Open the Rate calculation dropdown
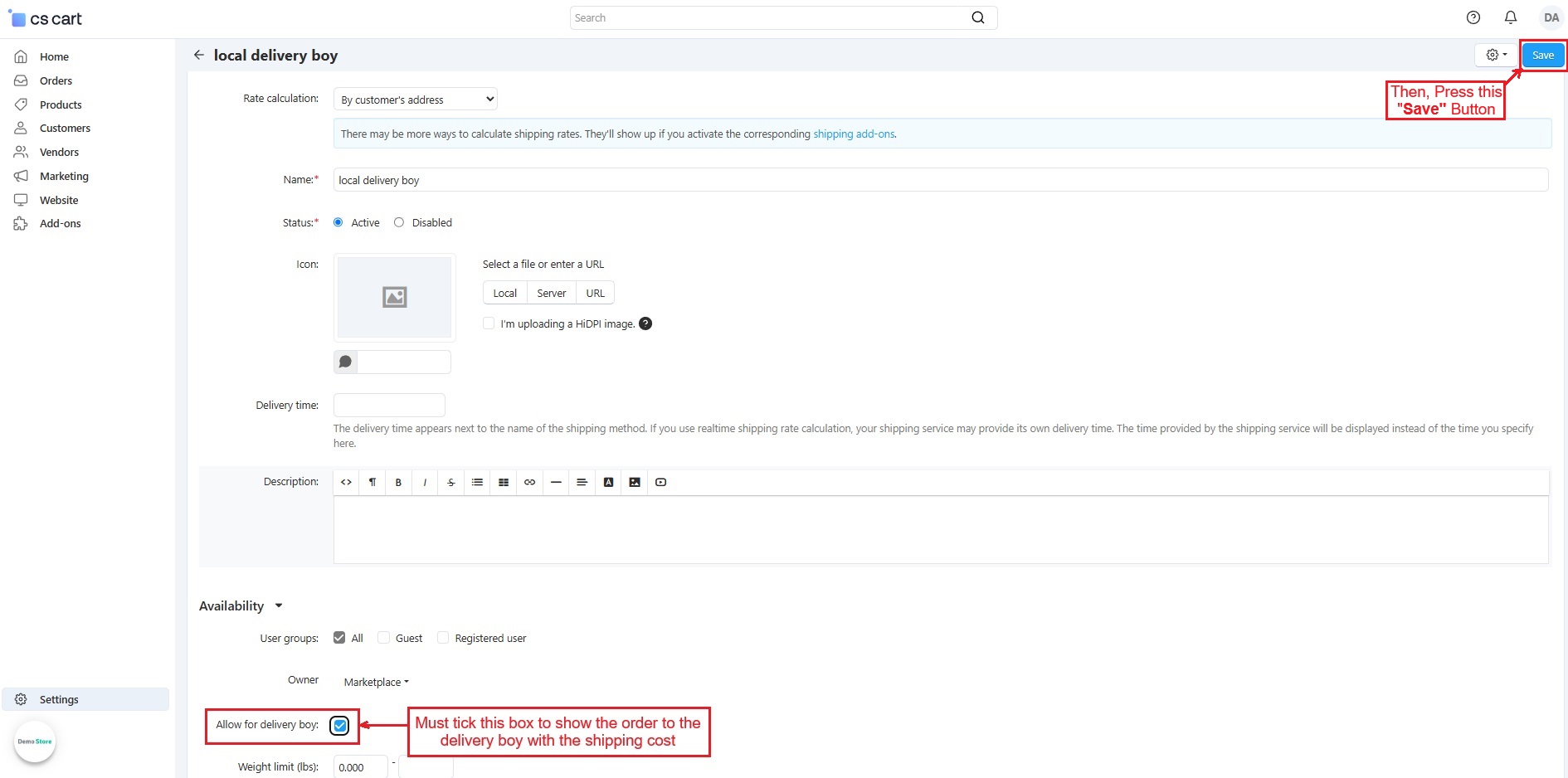Screen dimensions: 1568x778 [415, 100]
